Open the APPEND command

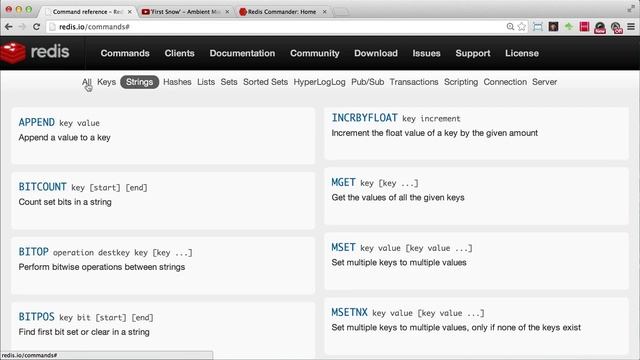click(36, 122)
